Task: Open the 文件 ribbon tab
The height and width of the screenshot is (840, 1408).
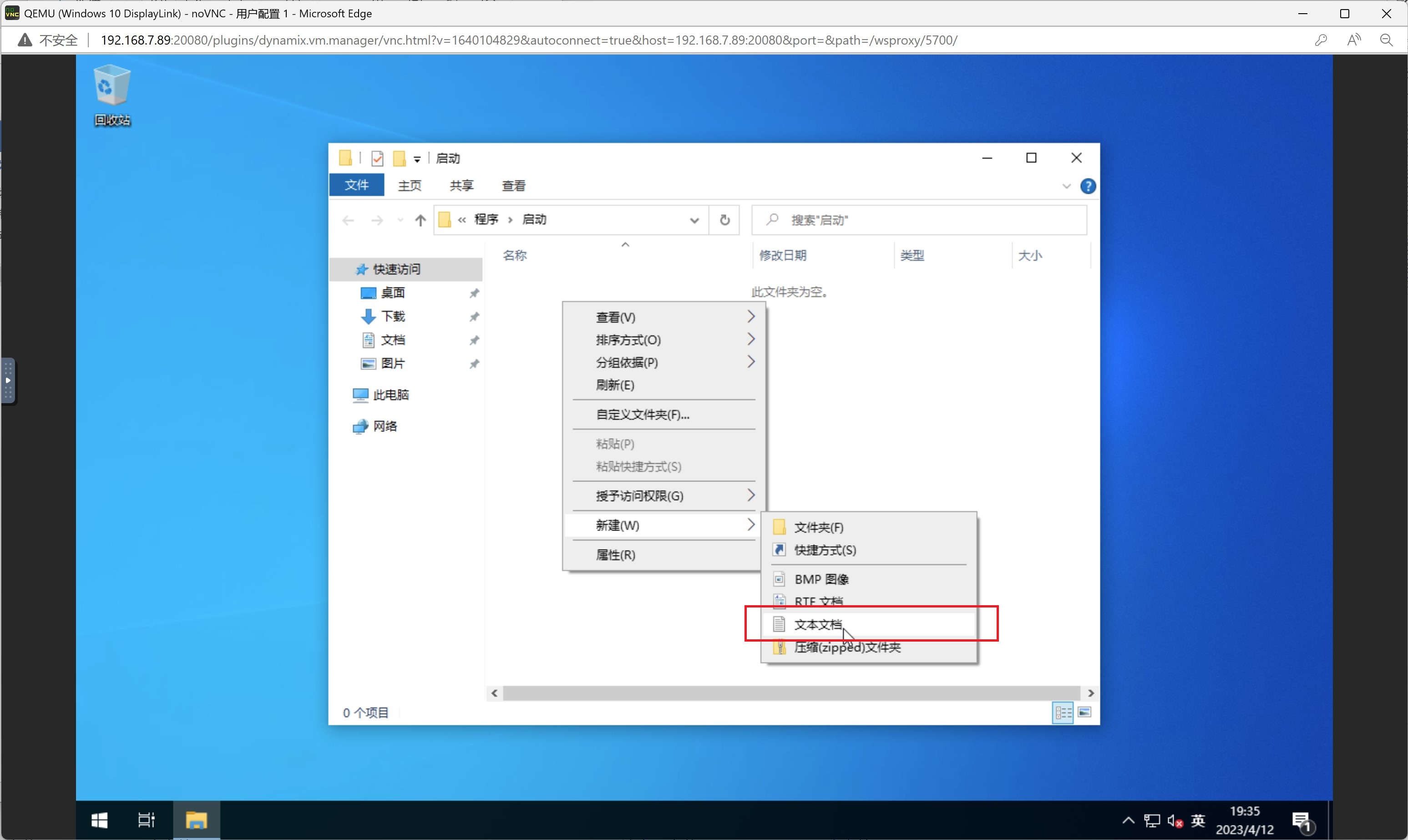Action: (356, 185)
